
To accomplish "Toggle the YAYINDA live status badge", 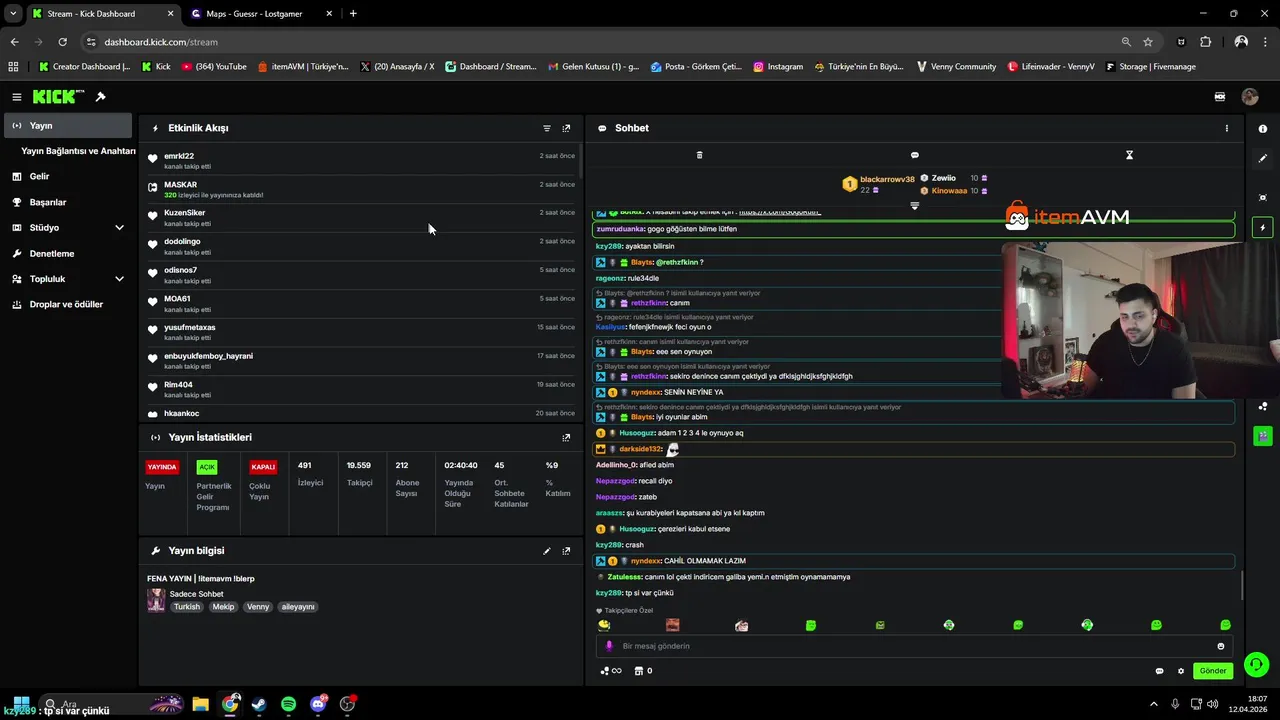I will (162, 467).
